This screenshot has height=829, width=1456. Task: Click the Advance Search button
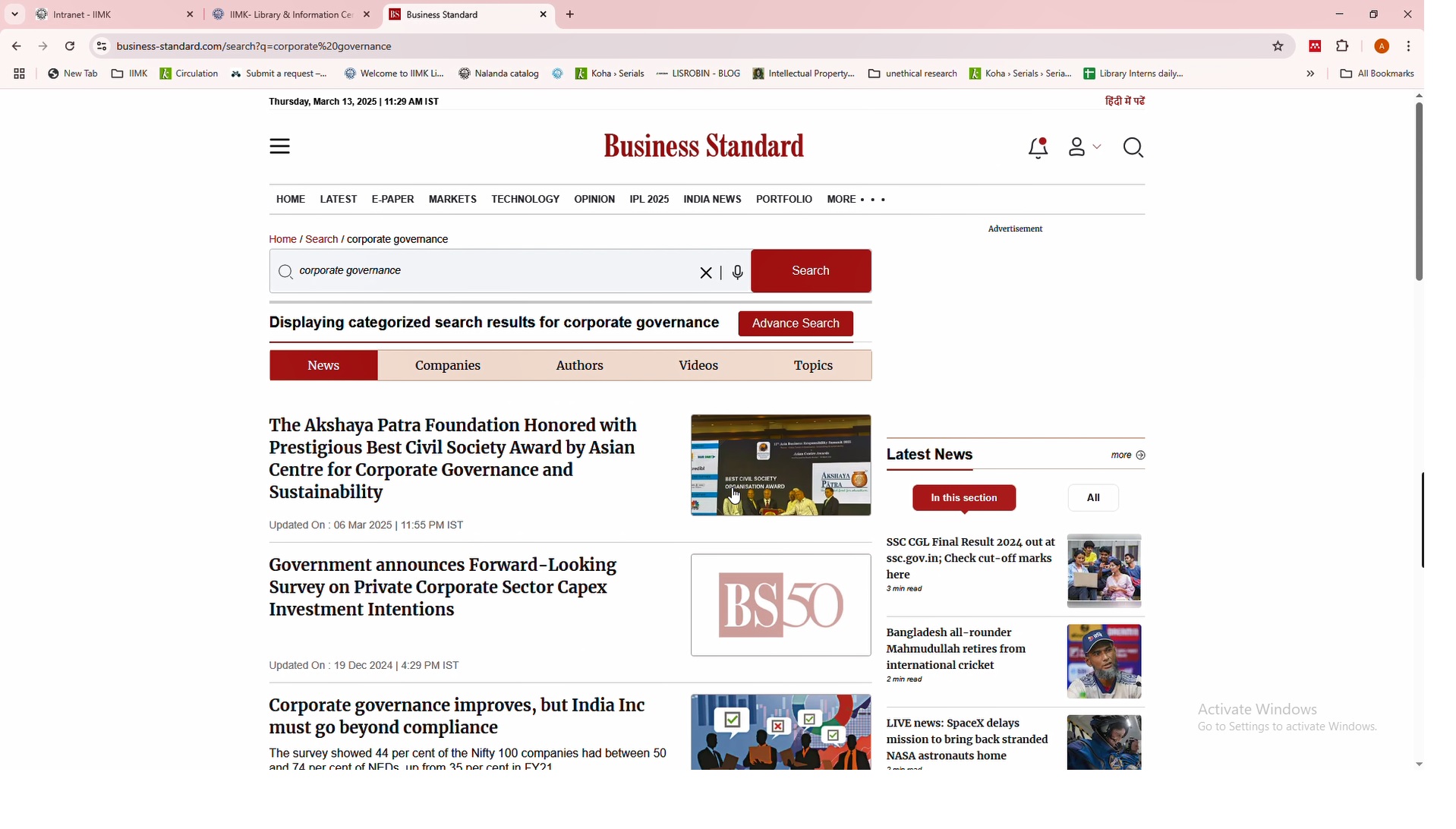[x=796, y=324]
